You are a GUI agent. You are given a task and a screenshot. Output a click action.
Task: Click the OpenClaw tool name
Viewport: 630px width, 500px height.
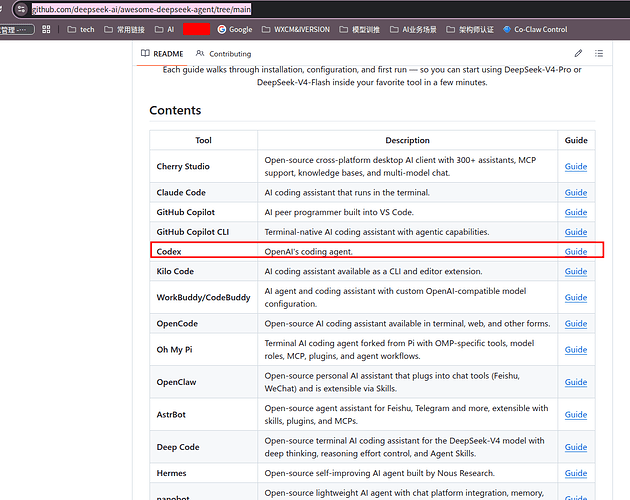pyautogui.click(x=176, y=382)
